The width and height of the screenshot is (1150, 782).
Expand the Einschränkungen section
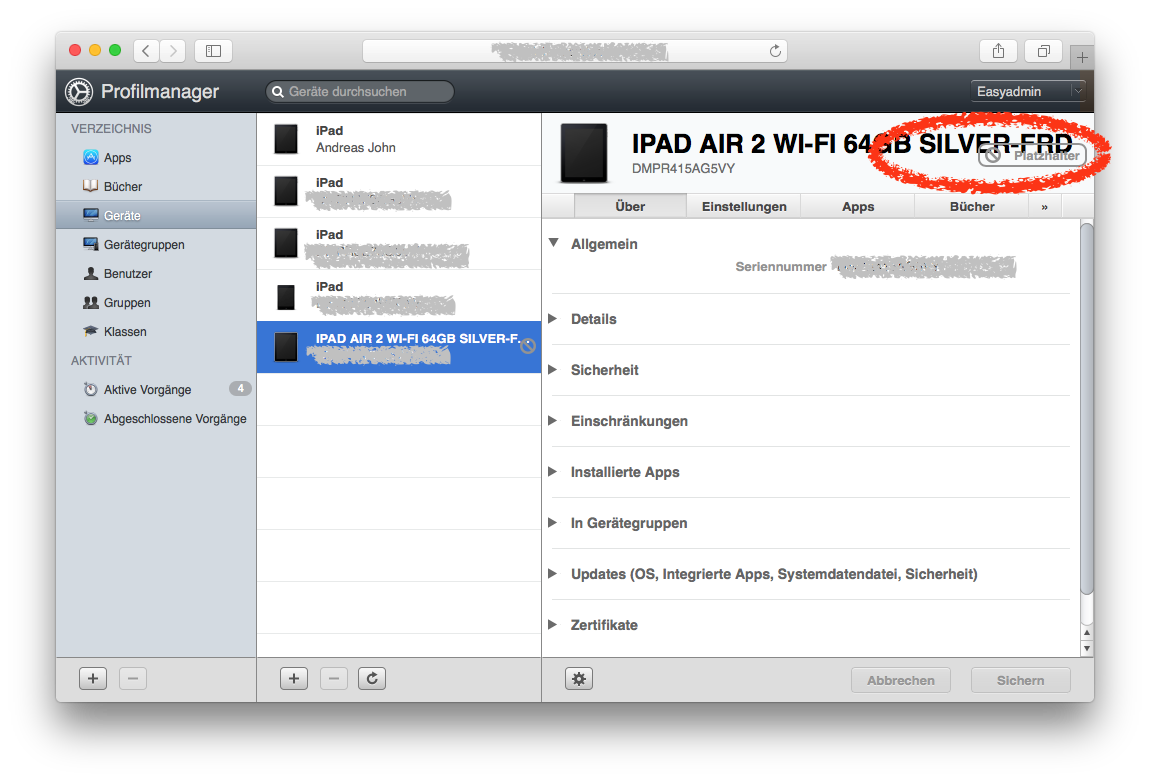point(553,420)
